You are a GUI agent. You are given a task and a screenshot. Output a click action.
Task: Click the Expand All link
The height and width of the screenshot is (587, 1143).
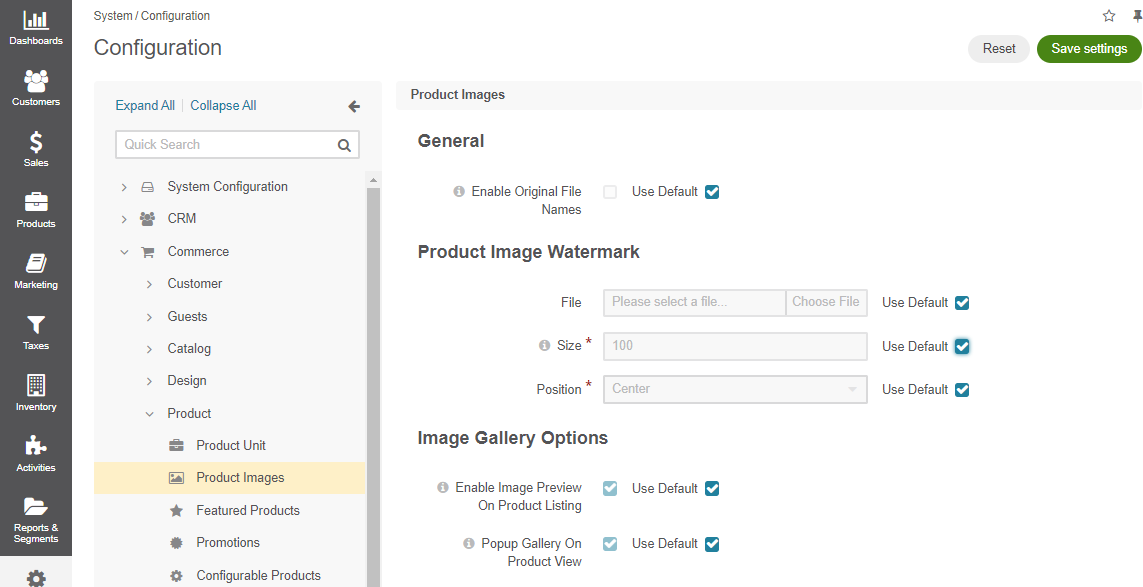tap(145, 106)
